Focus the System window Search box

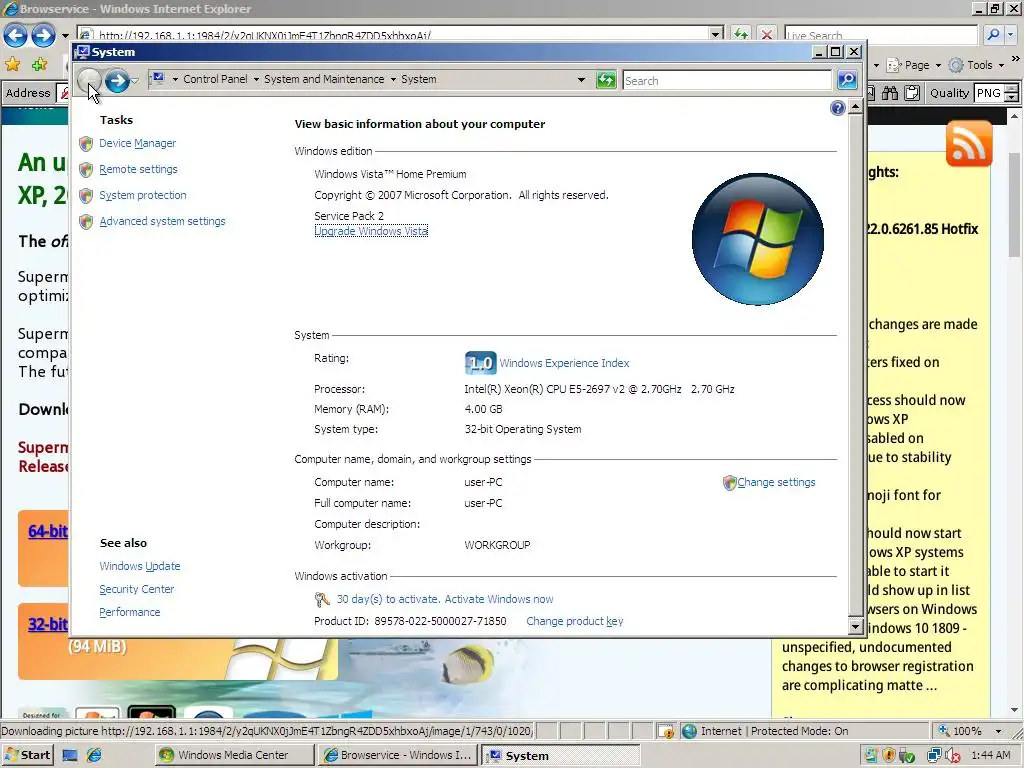pos(727,80)
